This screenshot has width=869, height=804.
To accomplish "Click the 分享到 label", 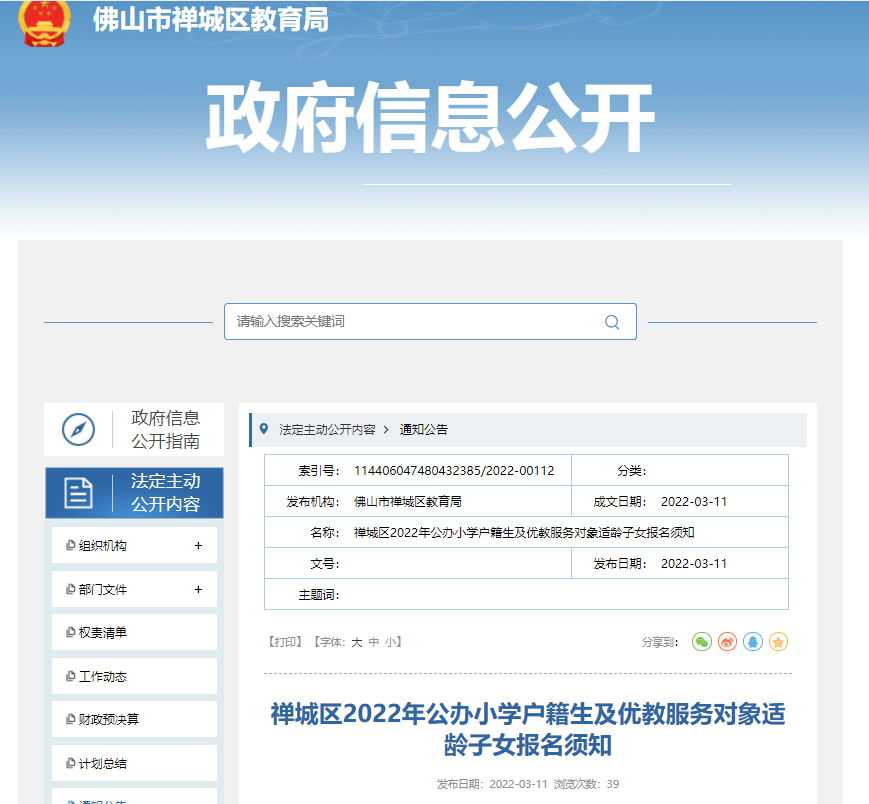I will point(660,642).
